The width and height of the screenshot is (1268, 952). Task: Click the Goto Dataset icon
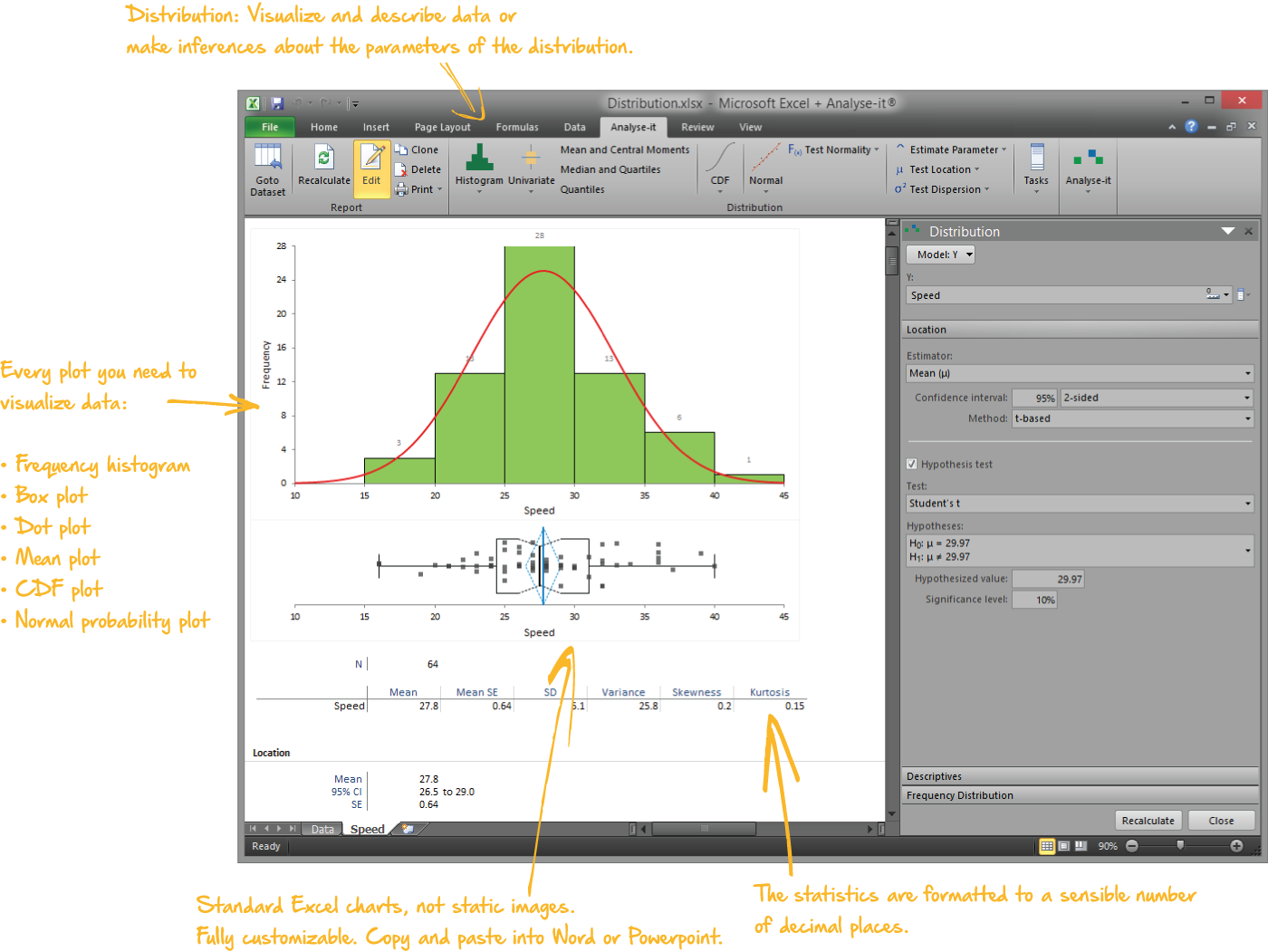267,159
